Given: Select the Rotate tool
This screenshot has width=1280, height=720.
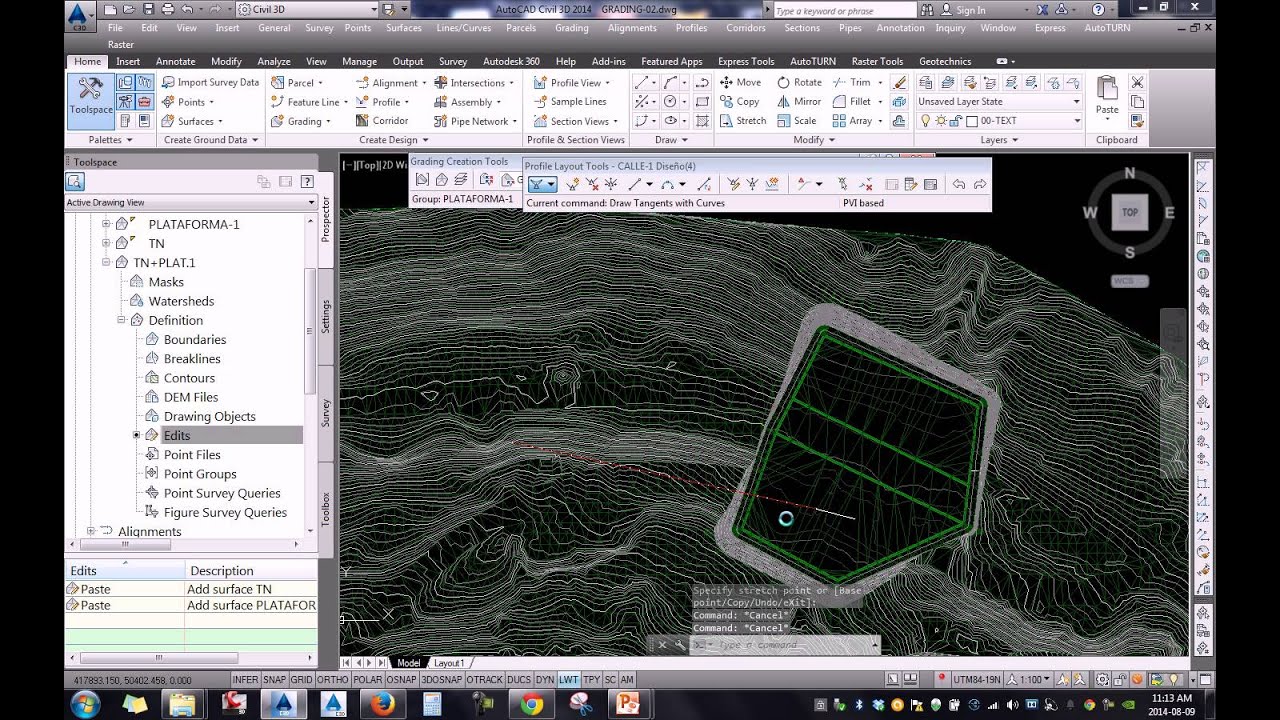Looking at the screenshot, I should pyautogui.click(x=800, y=82).
